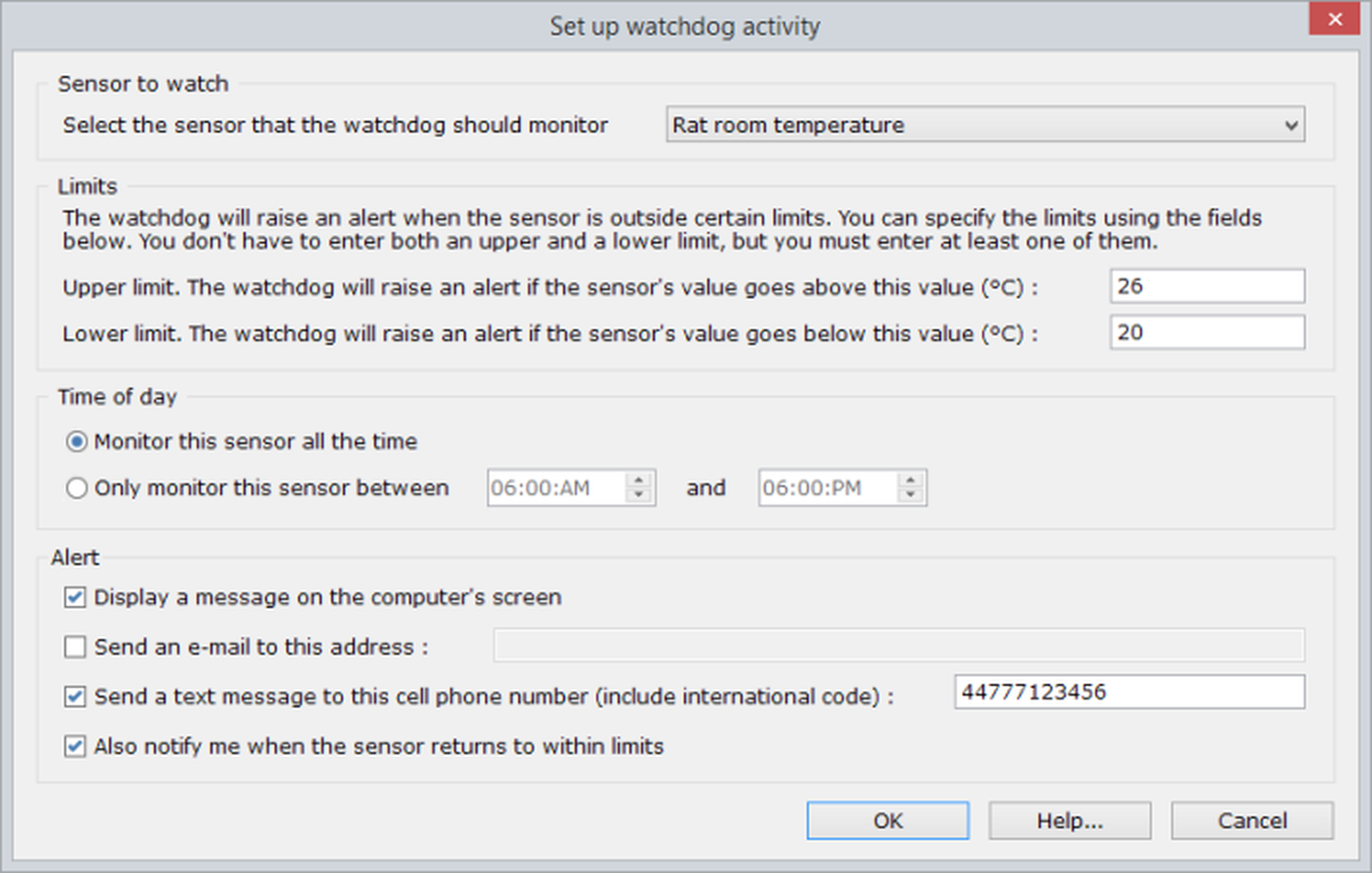Toggle Send a text message checkbox
The width and height of the screenshot is (1372, 873).
pyautogui.click(x=75, y=697)
